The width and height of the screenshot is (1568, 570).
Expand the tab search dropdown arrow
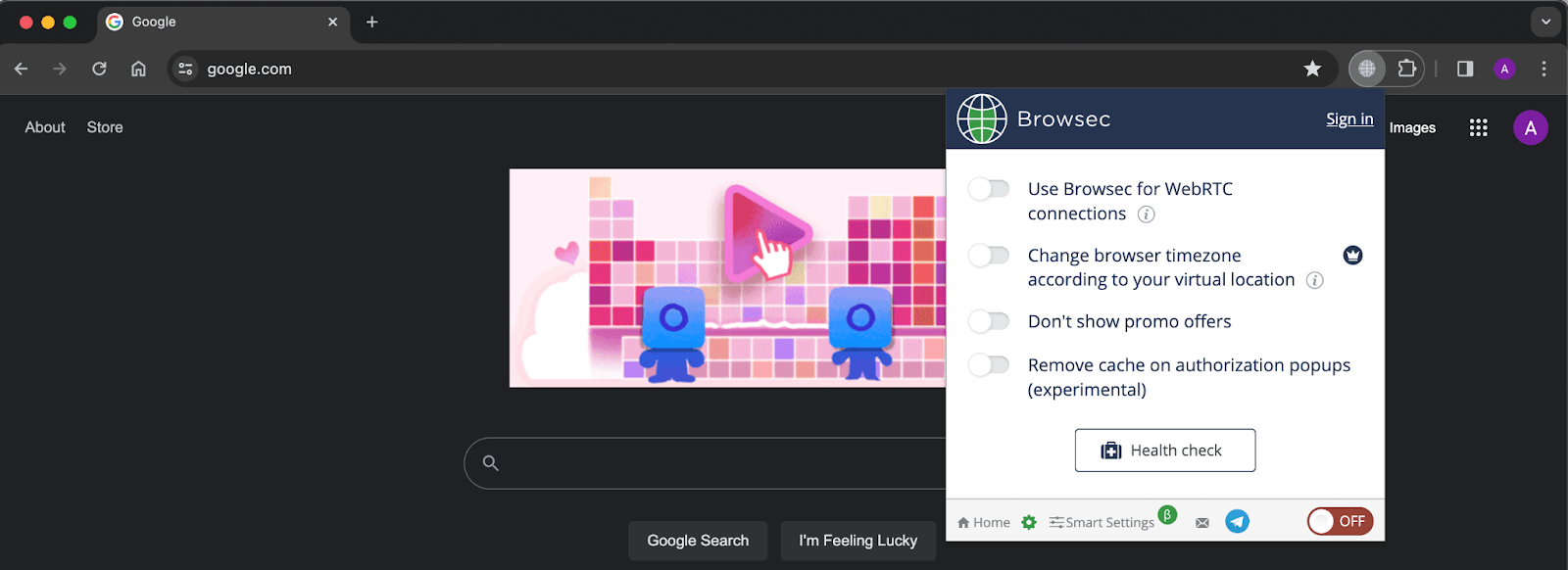point(1545,22)
